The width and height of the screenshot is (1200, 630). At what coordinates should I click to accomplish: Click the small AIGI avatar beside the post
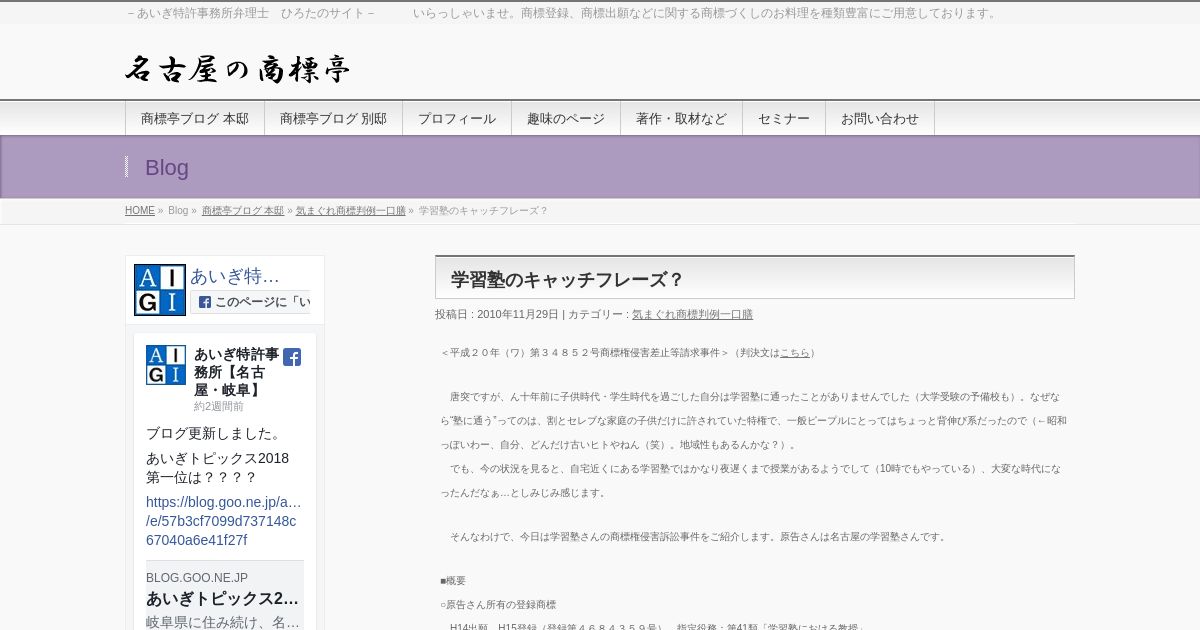click(166, 365)
